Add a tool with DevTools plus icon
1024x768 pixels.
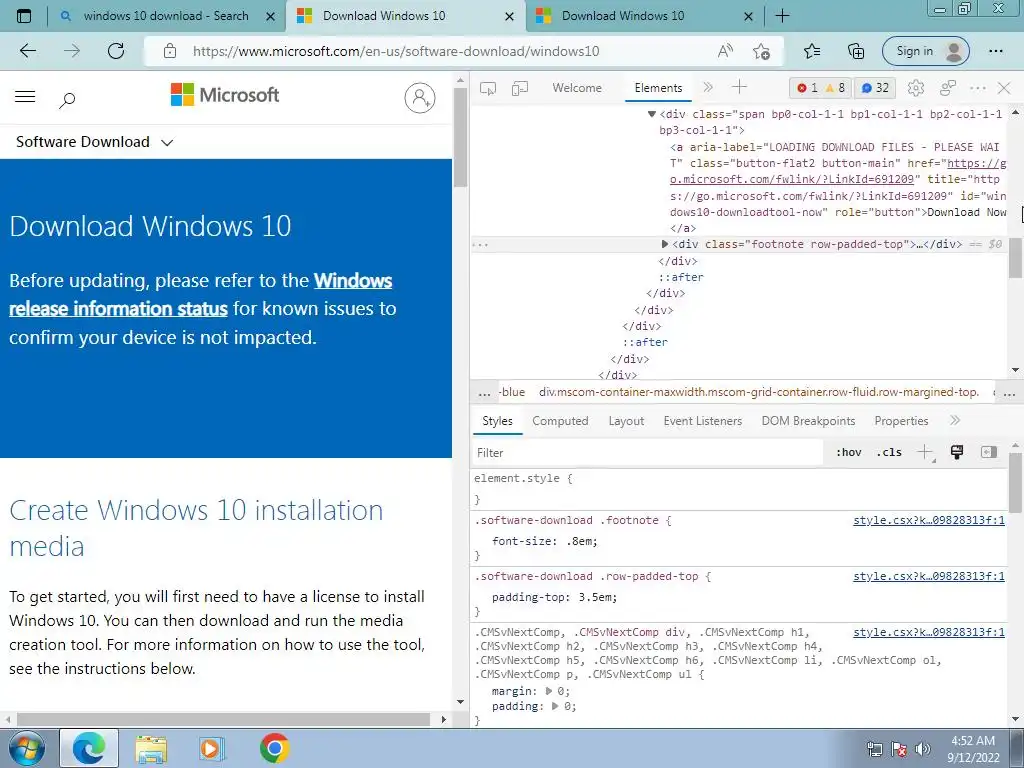(739, 87)
